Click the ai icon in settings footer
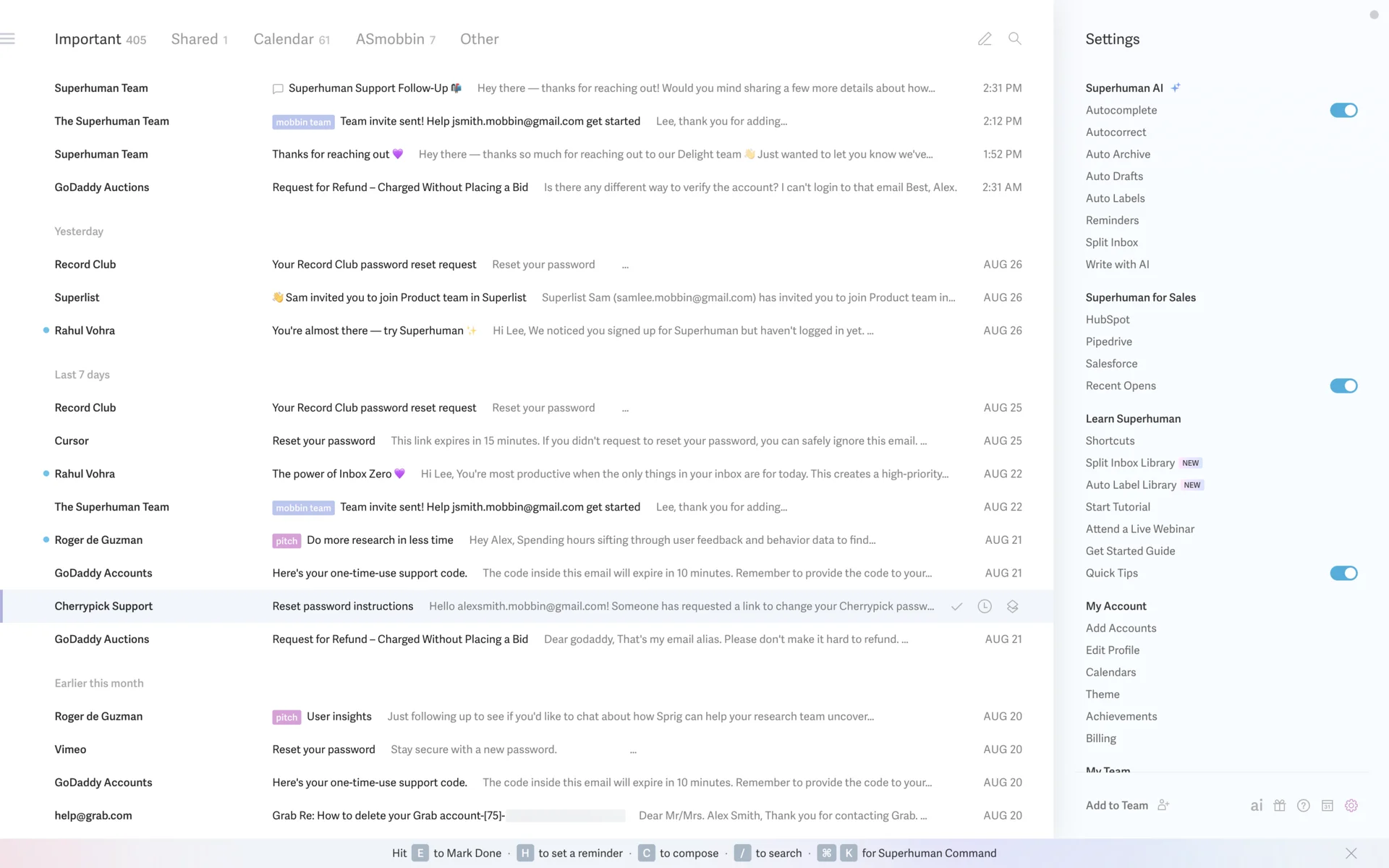The width and height of the screenshot is (1389, 868). click(x=1257, y=806)
